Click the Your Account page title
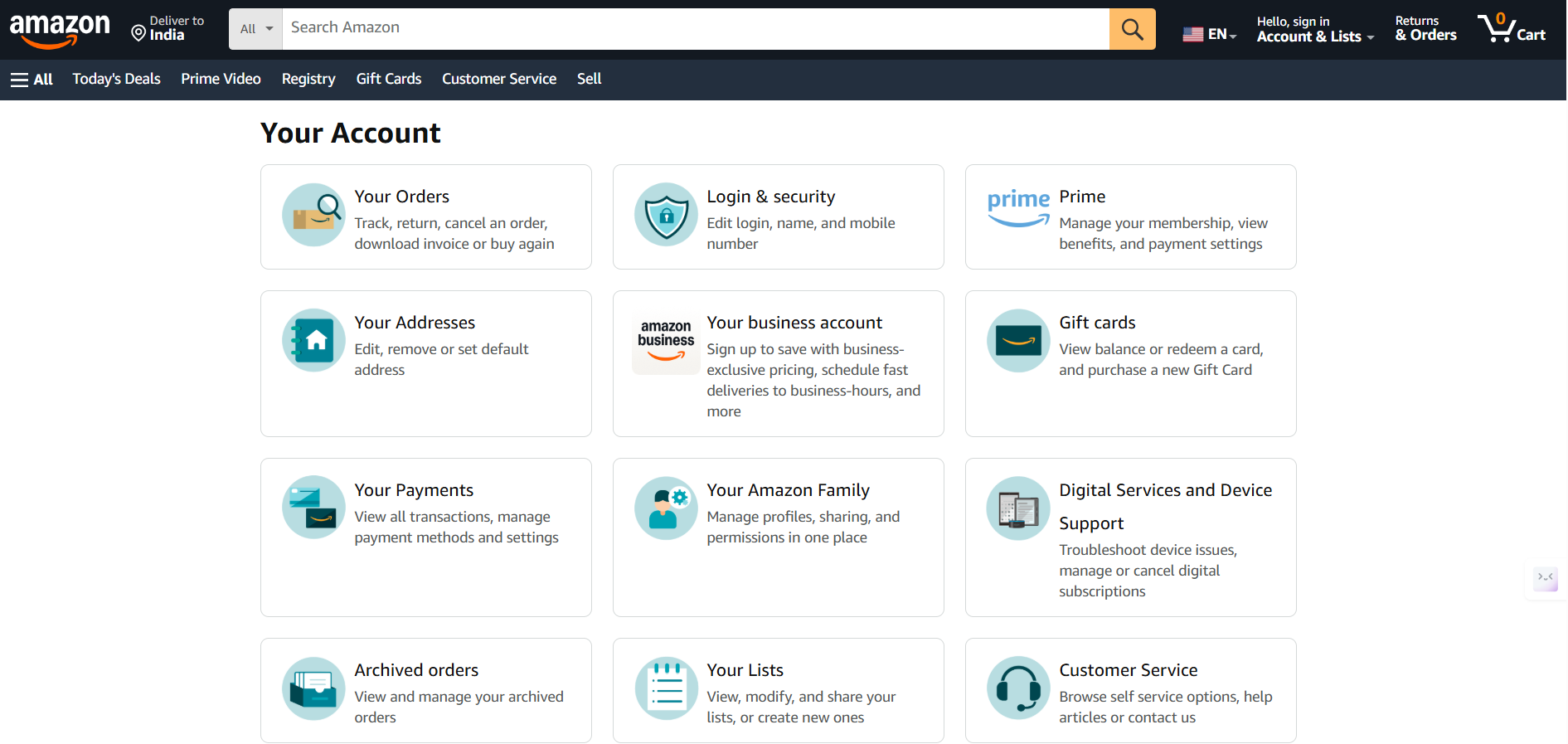 click(x=351, y=134)
